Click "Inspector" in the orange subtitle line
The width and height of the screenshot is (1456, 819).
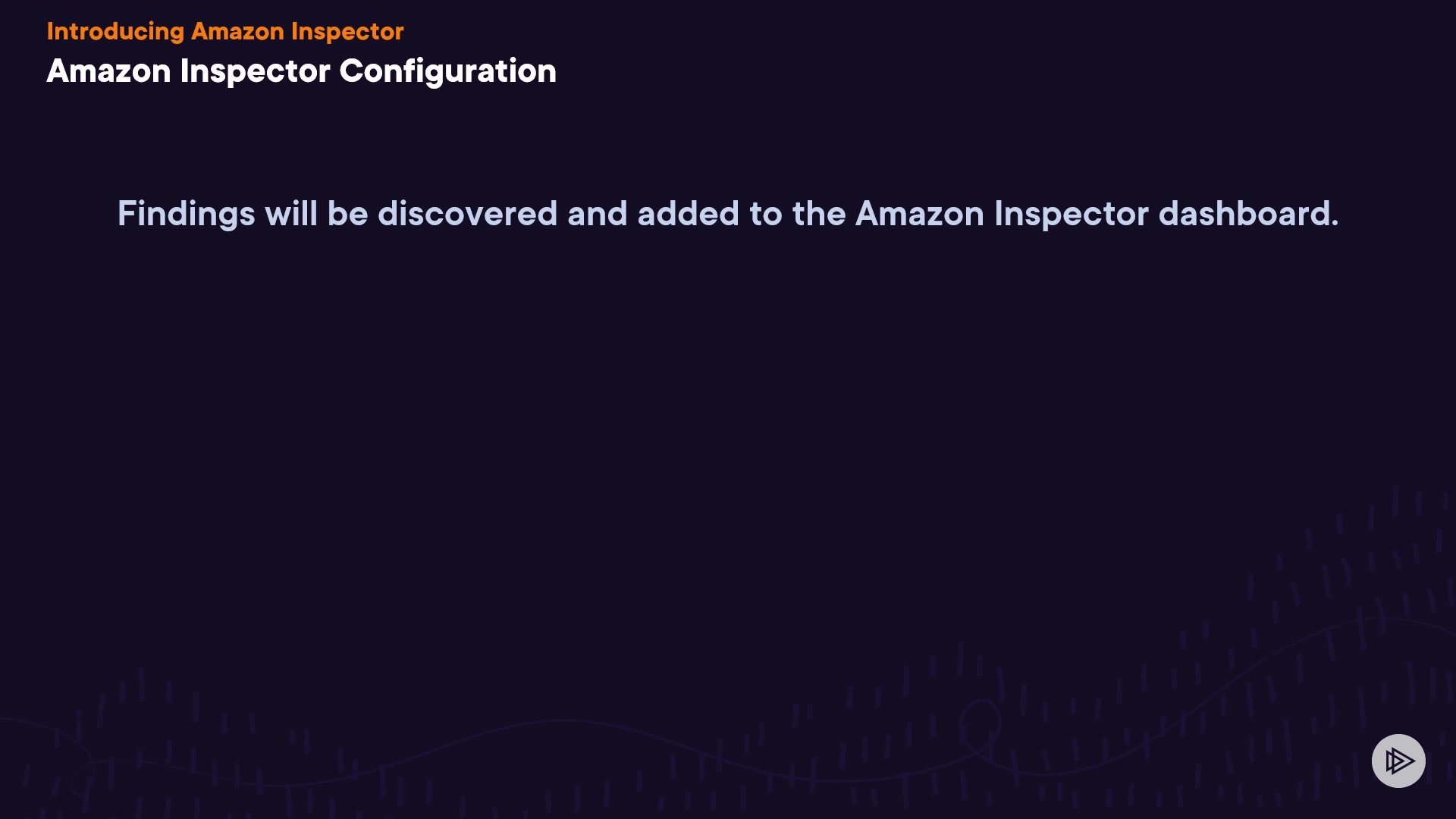[347, 31]
